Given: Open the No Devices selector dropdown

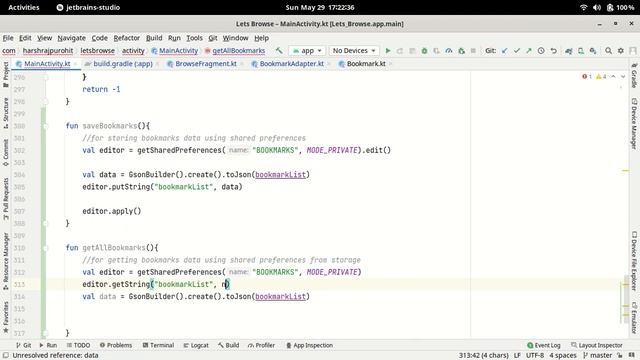Looking at the screenshot, I should click(354, 51).
